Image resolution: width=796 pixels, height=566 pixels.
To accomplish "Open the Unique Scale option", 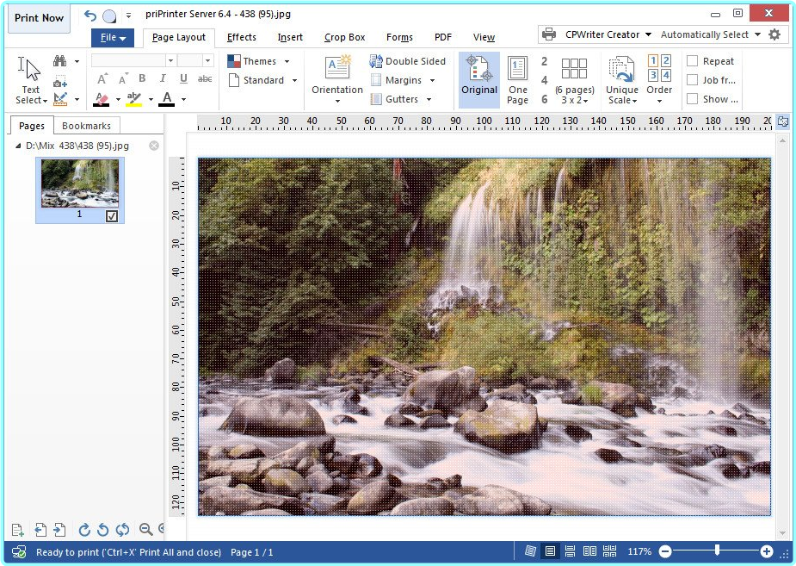I will tap(622, 80).
